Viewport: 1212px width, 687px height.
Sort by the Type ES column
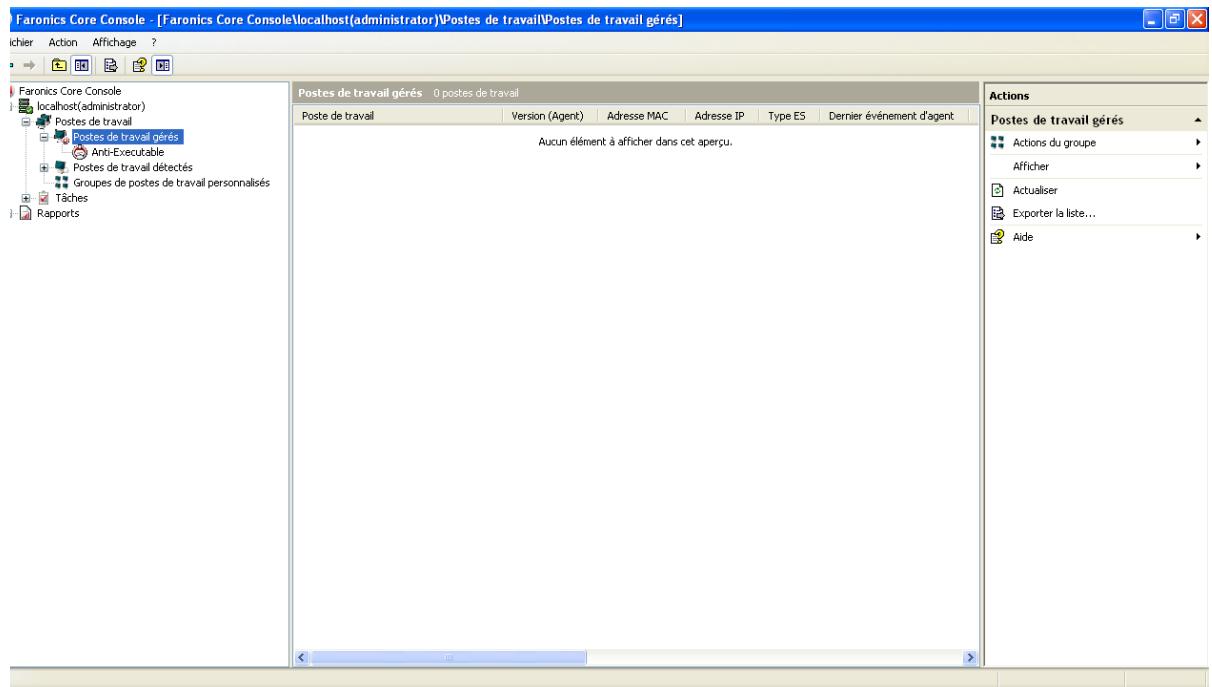point(787,116)
